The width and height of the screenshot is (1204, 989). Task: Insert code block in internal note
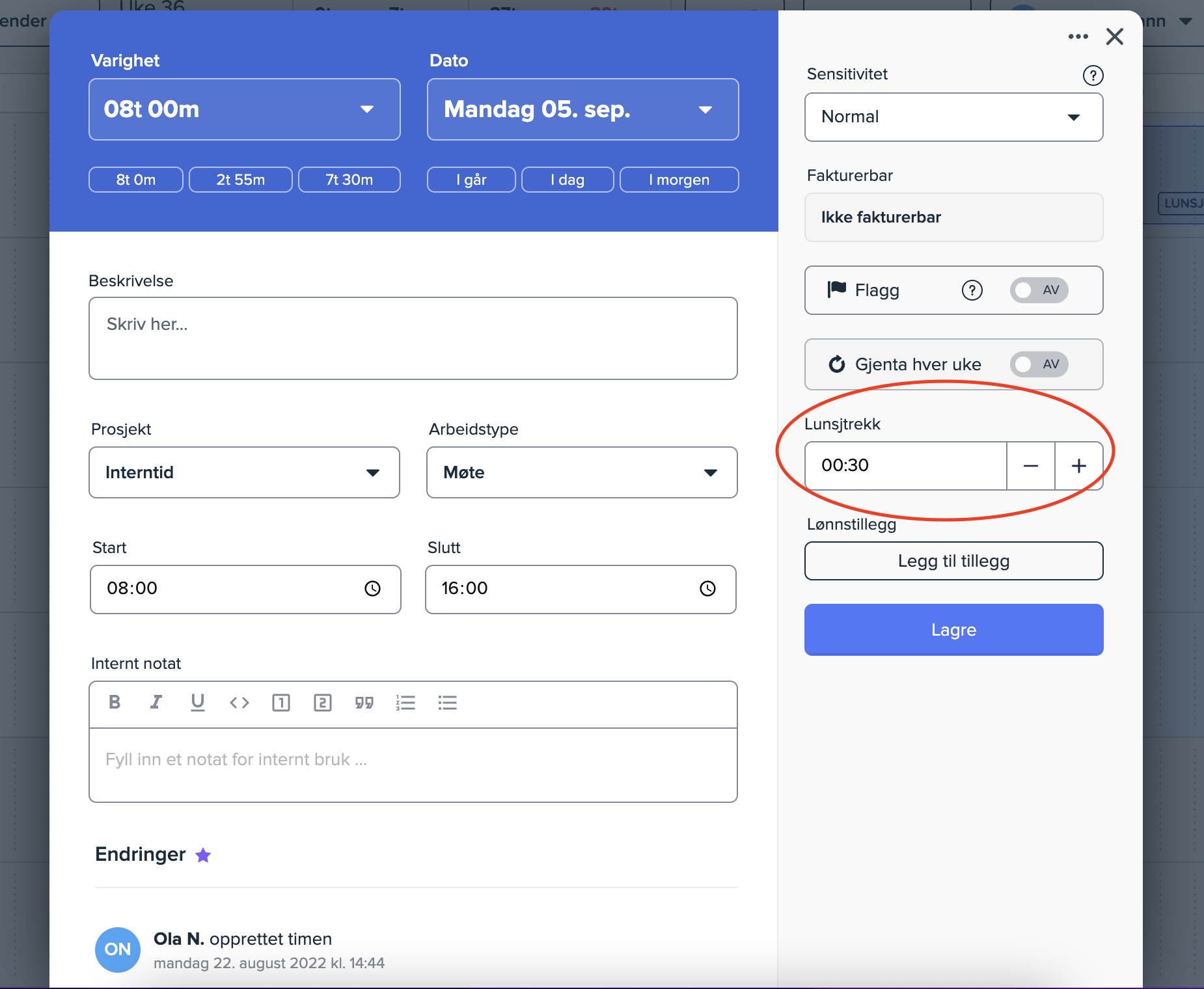click(x=239, y=703)
